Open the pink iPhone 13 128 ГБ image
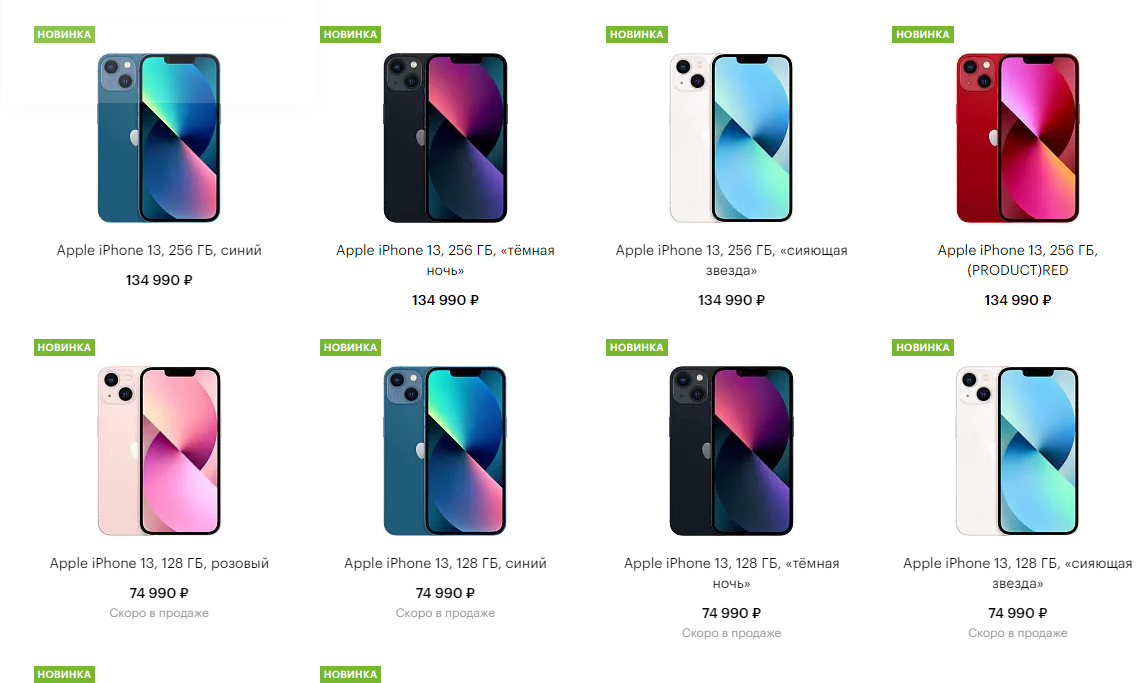Image resolution: width=1148 pixels, height=683 pixels. point(159,450)
